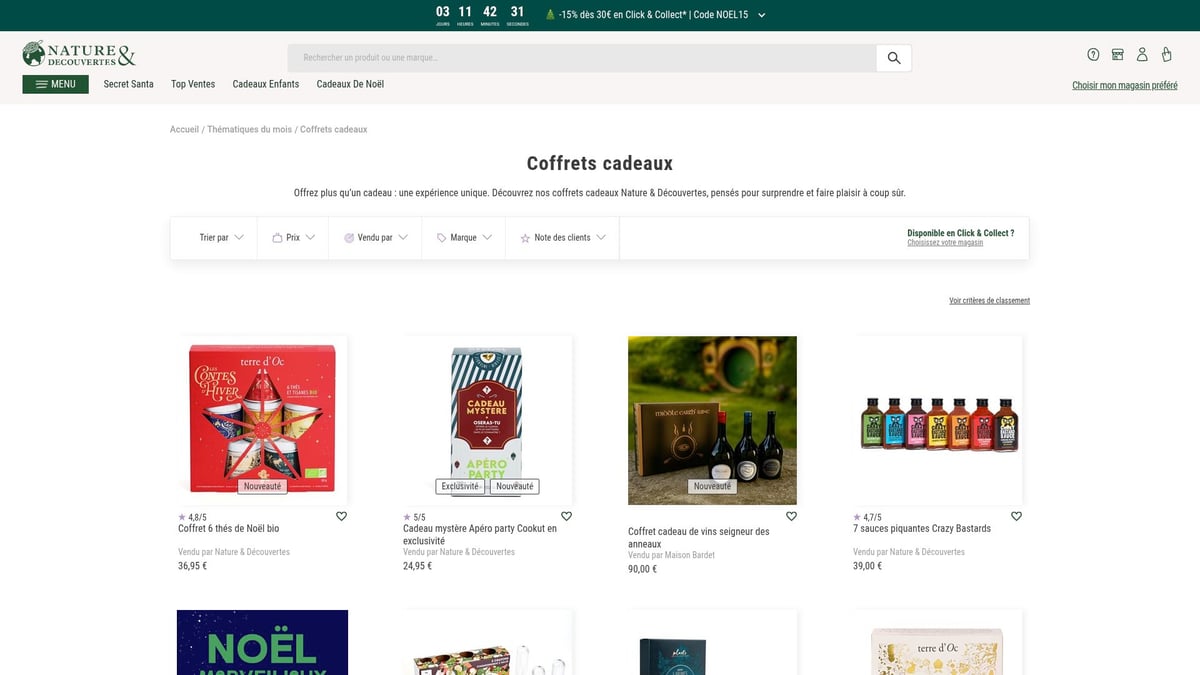1200x675 pixels.
Task: Open the Trier par dropdown
Action: [x=213, y=237]
